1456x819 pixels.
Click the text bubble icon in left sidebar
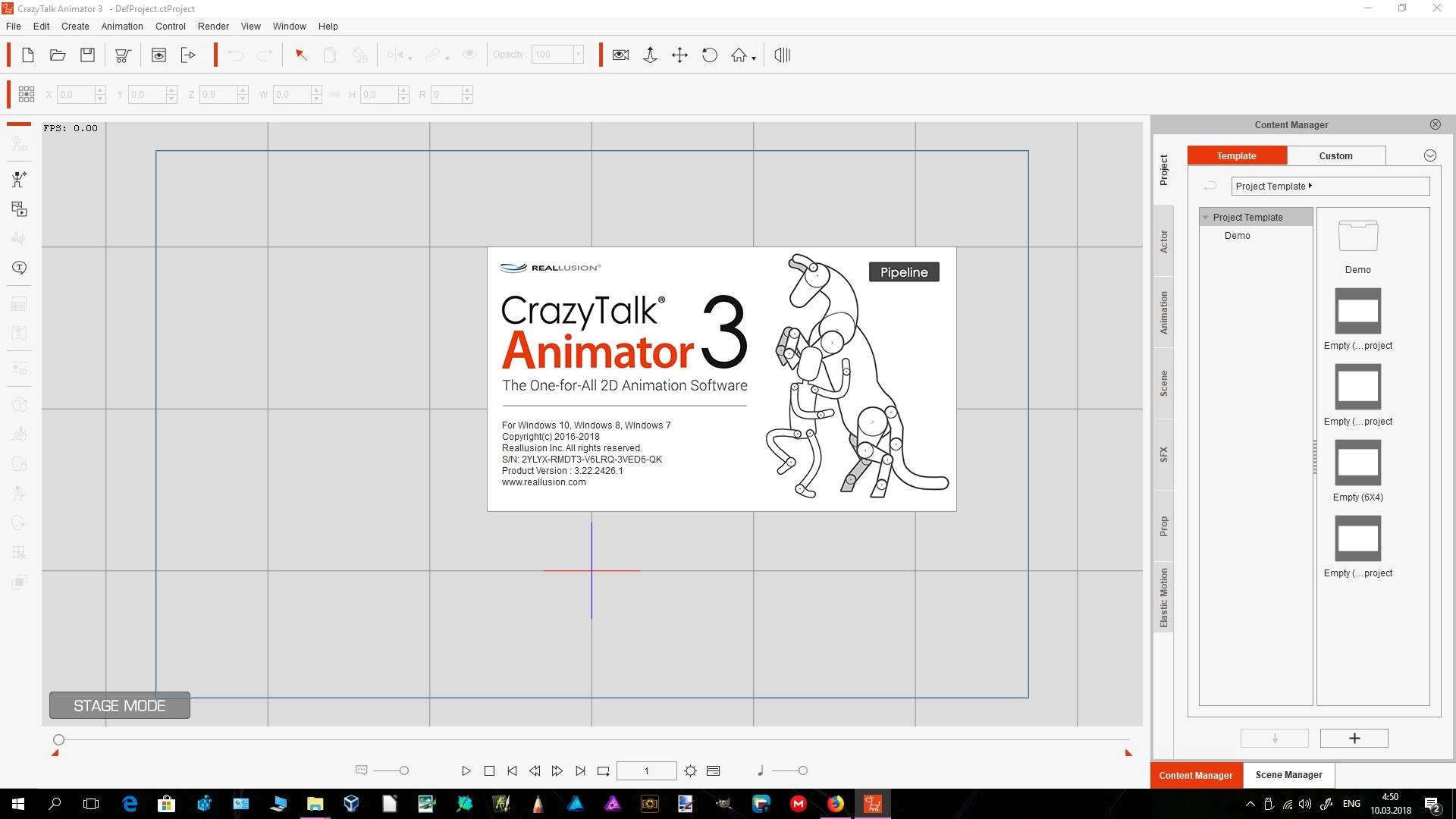[20, 268]
